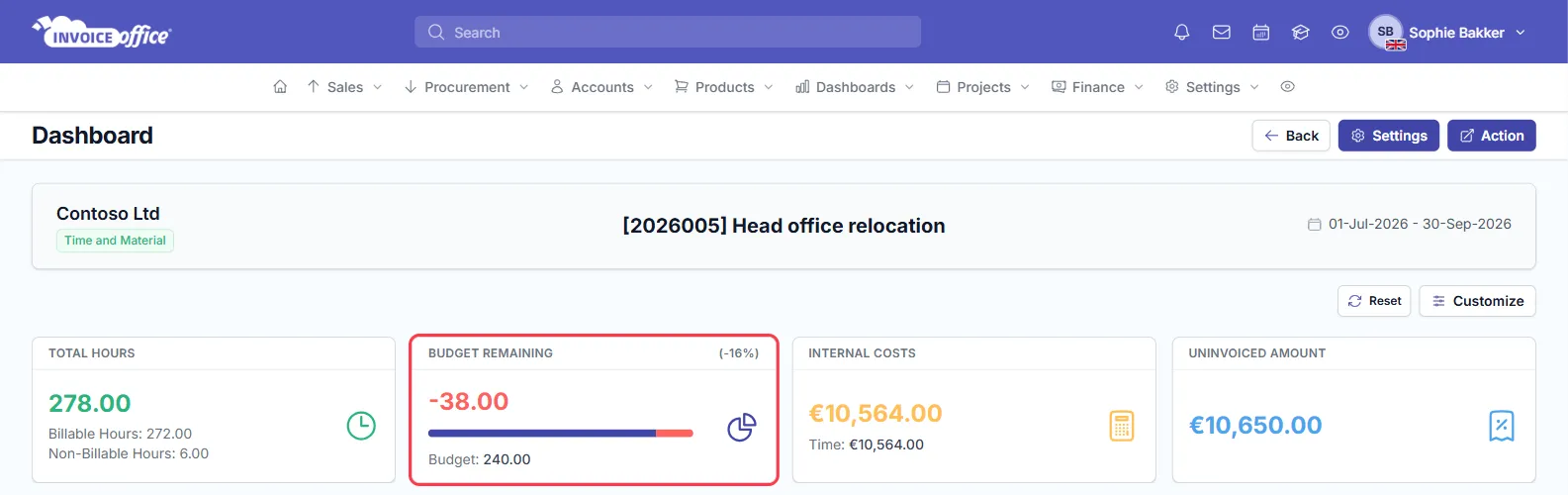The image size is (1568, 495).
Task: Click the project title Head office relocation
Action: click(x=784, y=226)
